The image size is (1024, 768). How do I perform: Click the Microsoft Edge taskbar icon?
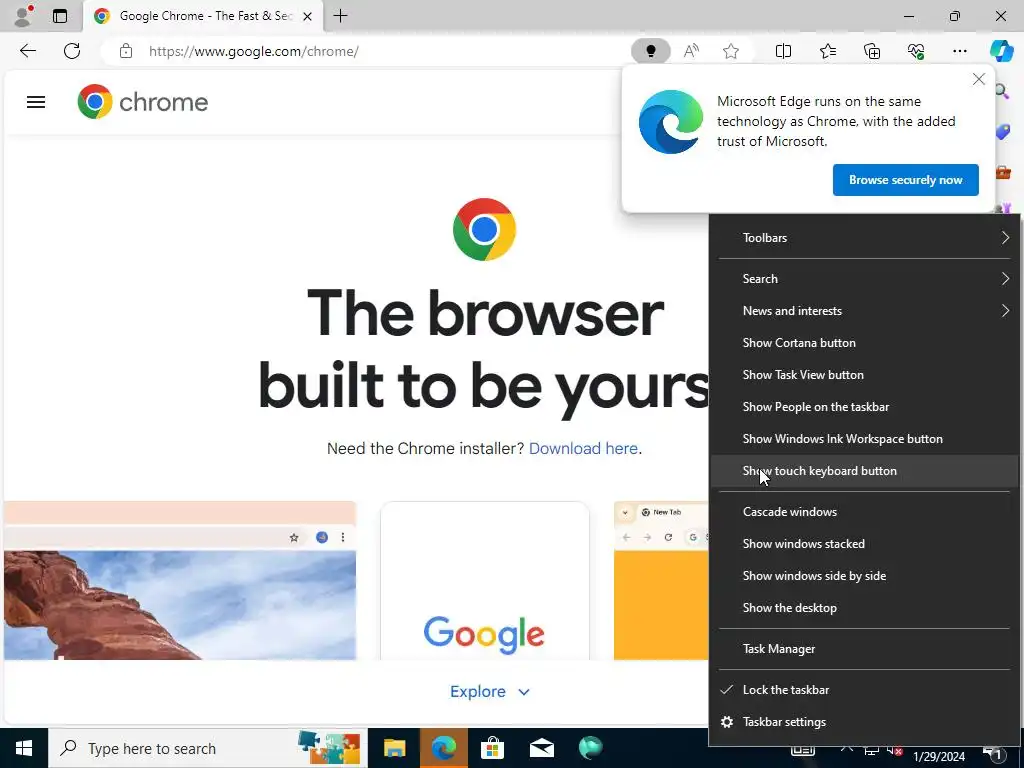(x=443, y=748)
